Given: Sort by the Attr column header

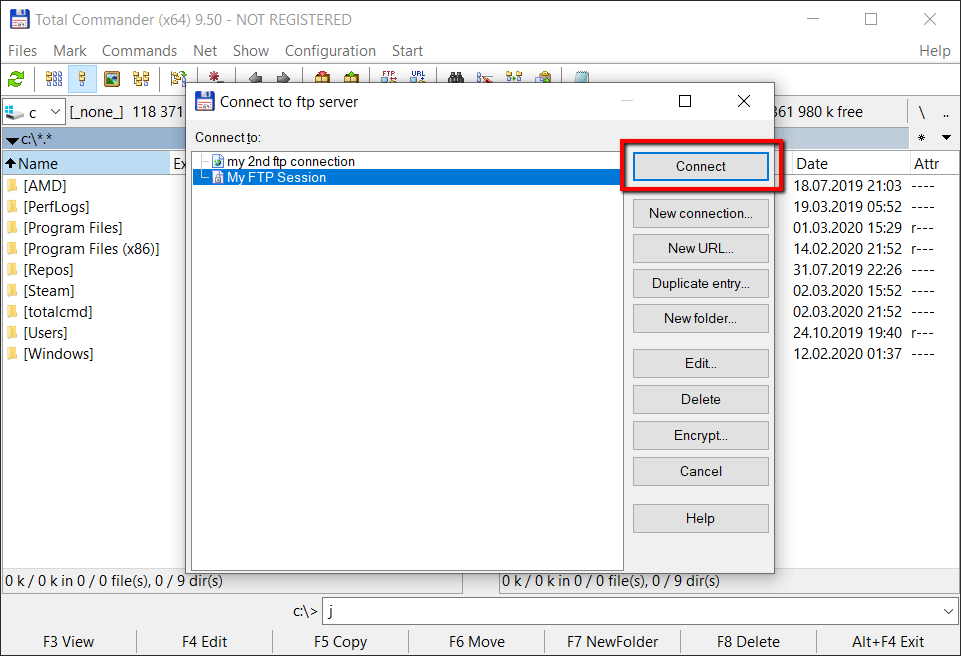Looking at the screenshot, I should coord(932,164).
